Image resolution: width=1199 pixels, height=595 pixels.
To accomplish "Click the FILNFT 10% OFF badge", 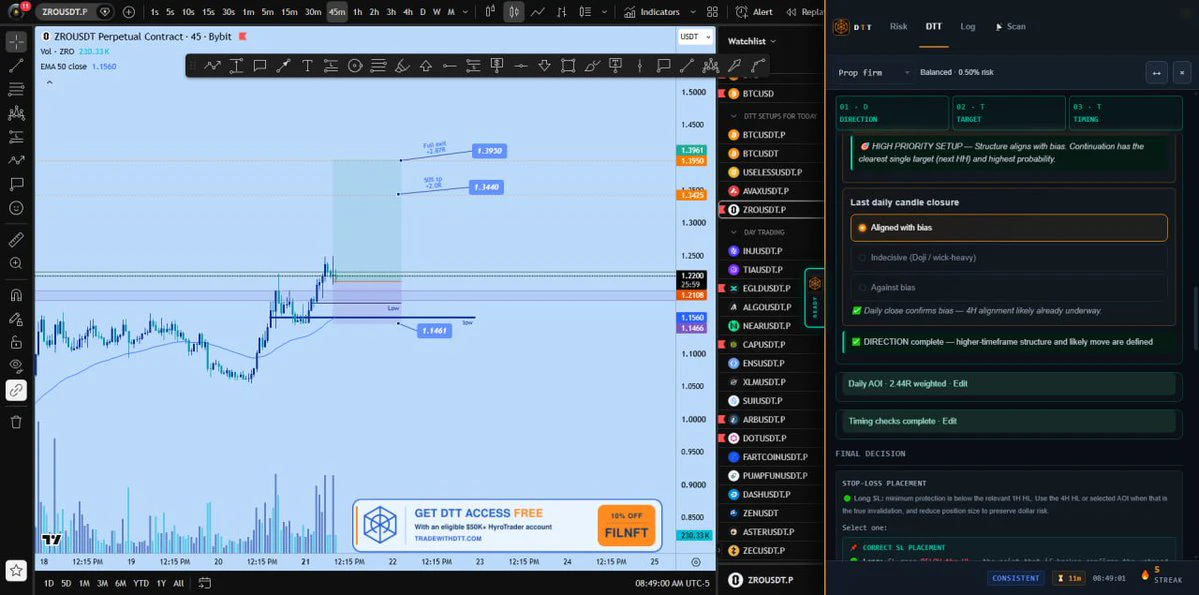I will (x=626, y=525).
